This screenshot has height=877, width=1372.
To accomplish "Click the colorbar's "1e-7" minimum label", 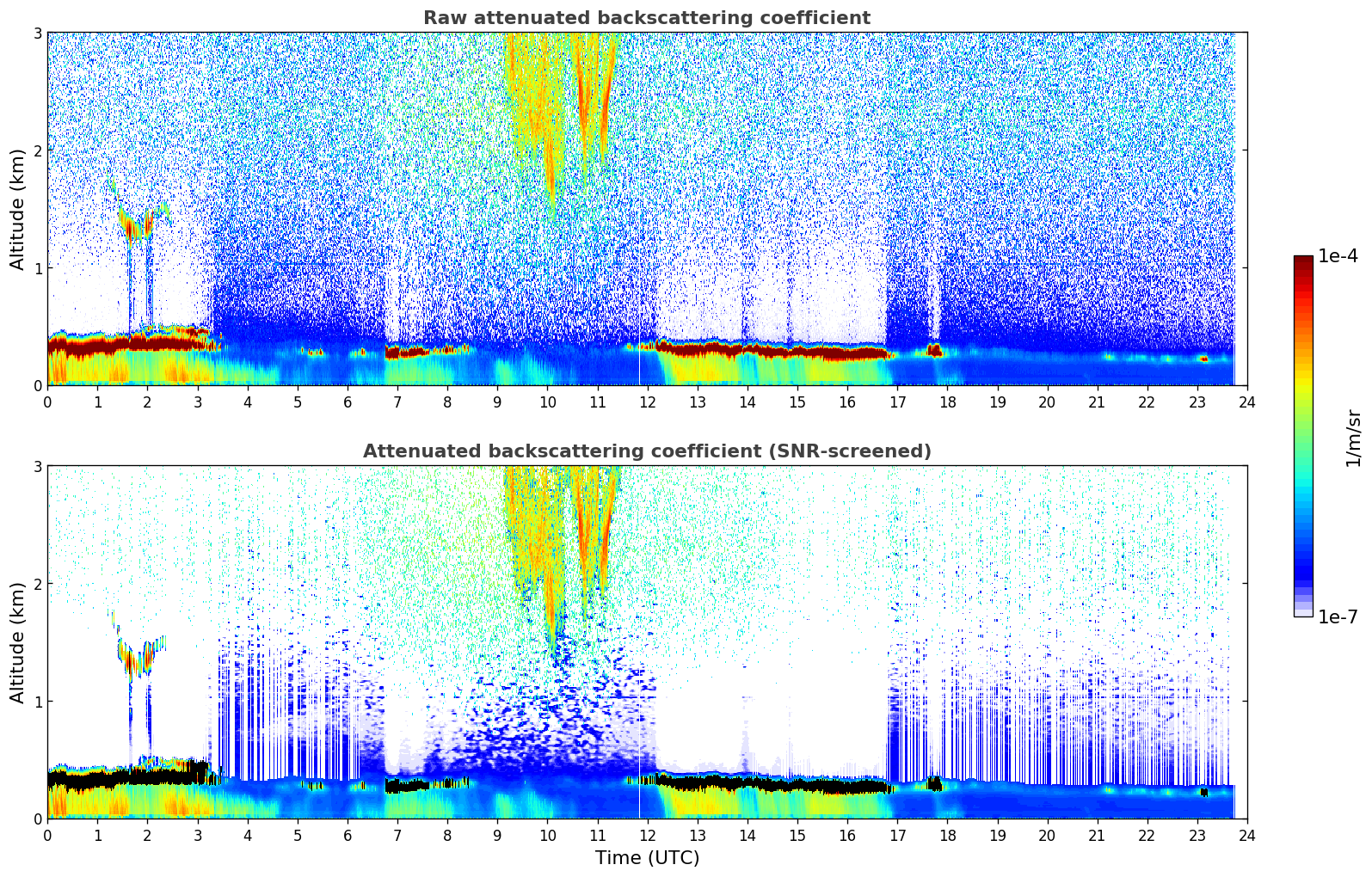I will 1338,616.
